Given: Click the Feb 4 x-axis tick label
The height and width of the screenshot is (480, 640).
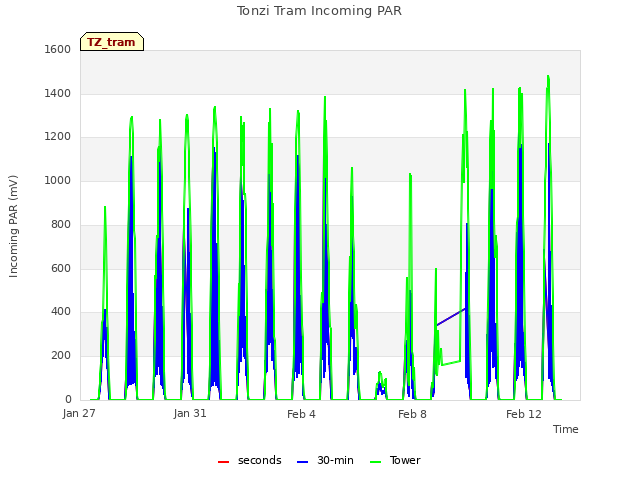Looking at the screenshot, I should pos(301,414).
